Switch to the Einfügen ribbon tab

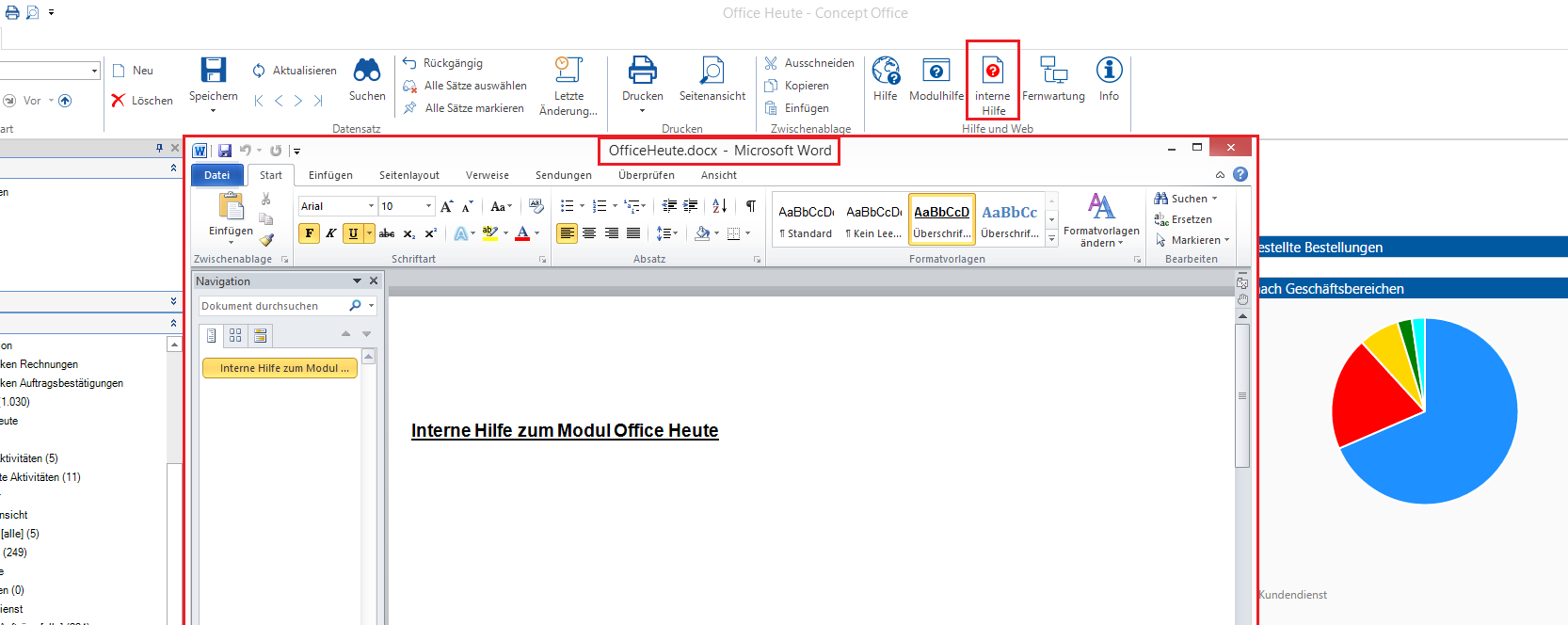click(x=330, y=175)
